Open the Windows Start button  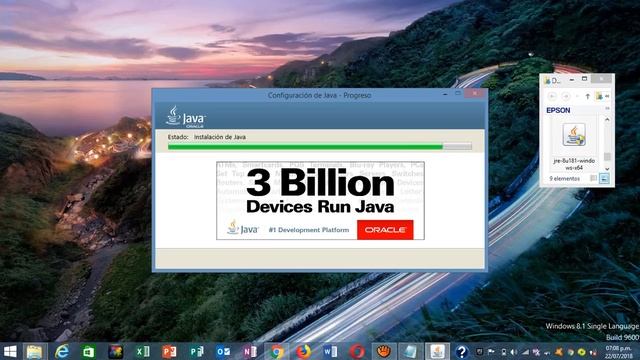(10, 351)
